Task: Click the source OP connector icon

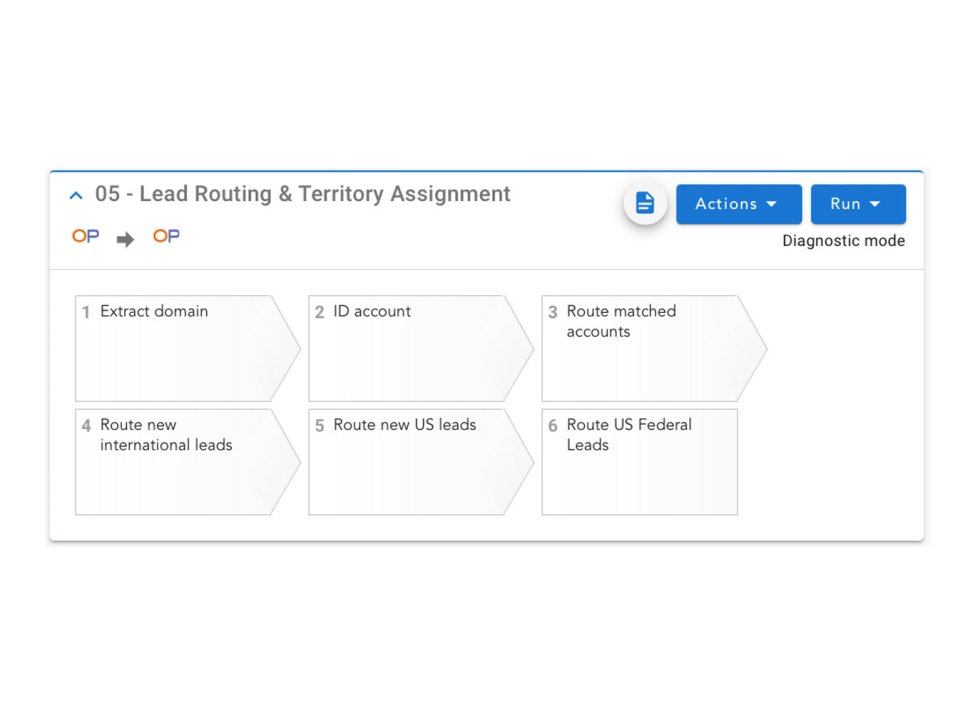Action: tap(84, 236)
